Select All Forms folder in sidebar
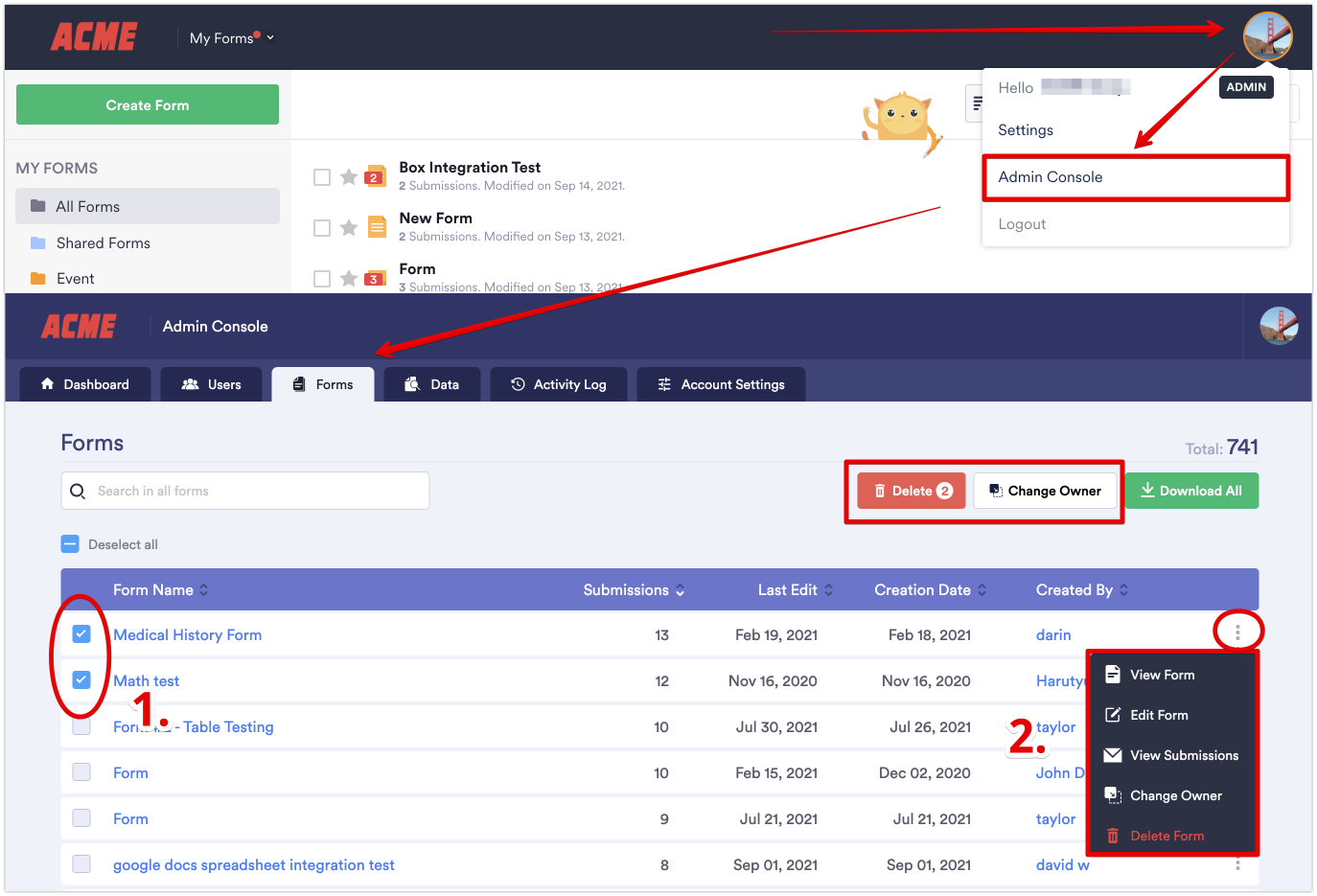Viewport: 1317px width, 896px height. point(148,206)
